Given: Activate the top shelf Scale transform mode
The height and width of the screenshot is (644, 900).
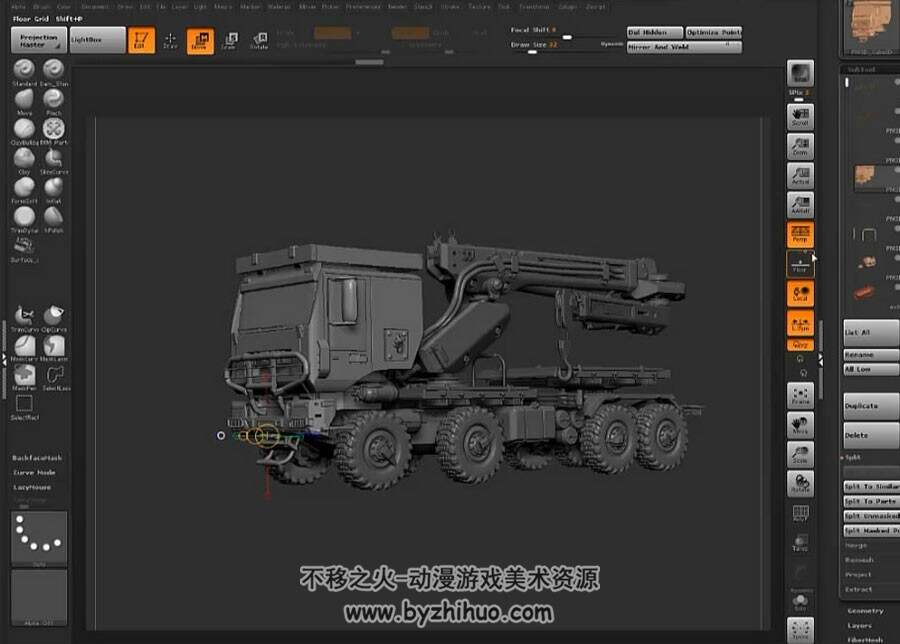Looking at the screenshot, I should pos(230,40).
